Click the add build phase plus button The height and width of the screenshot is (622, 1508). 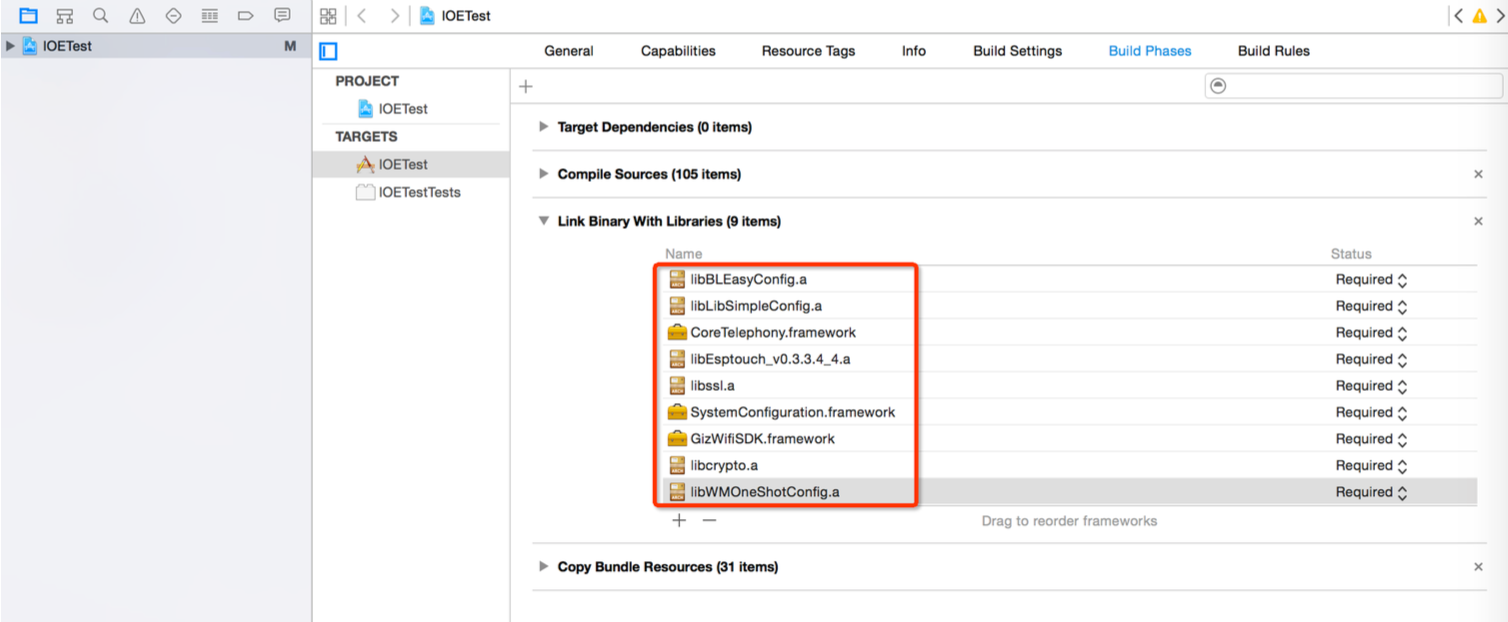(x=526, y=87)
